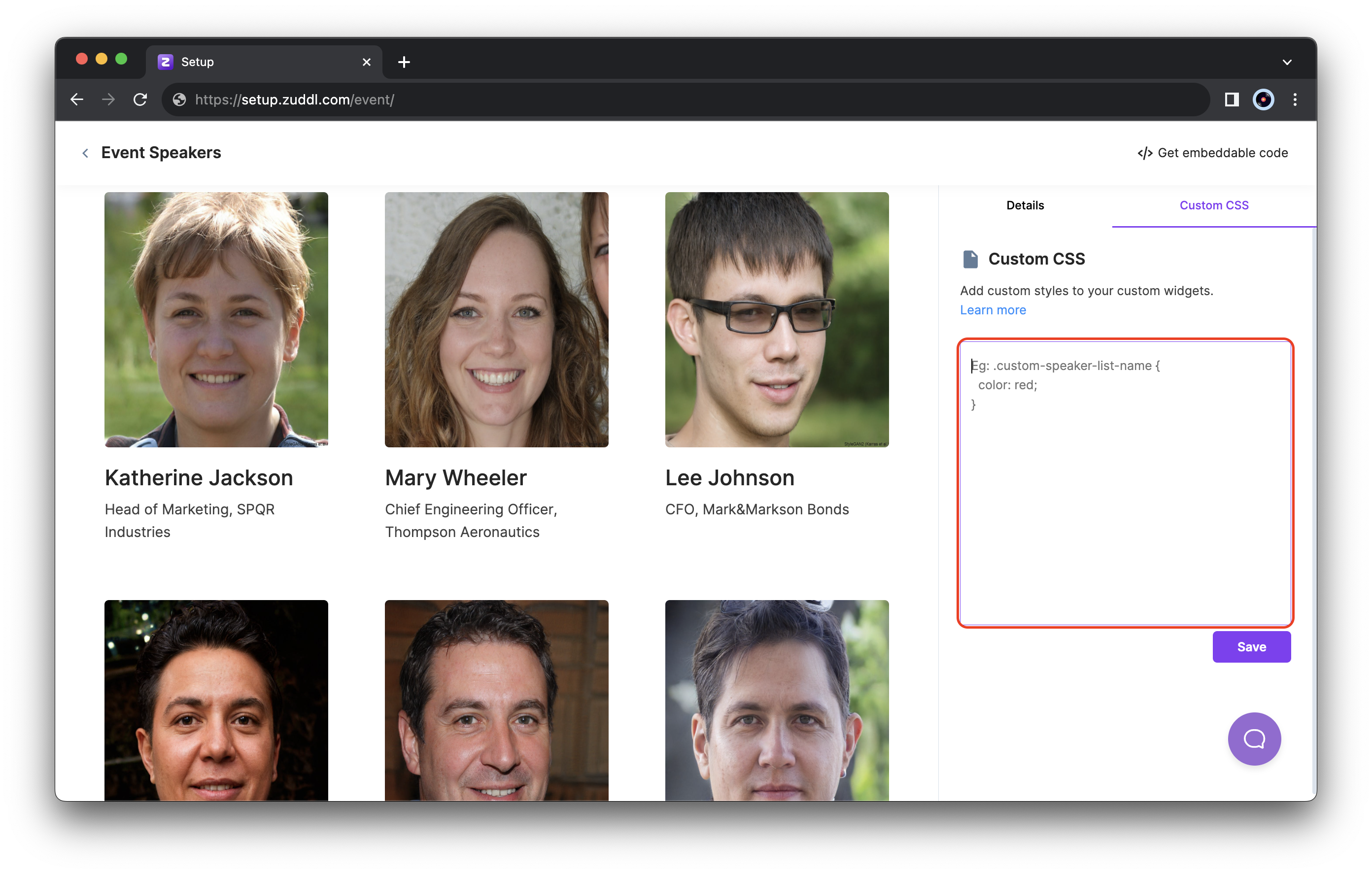Open the browser profile avatar

(x=1263, y=100)
